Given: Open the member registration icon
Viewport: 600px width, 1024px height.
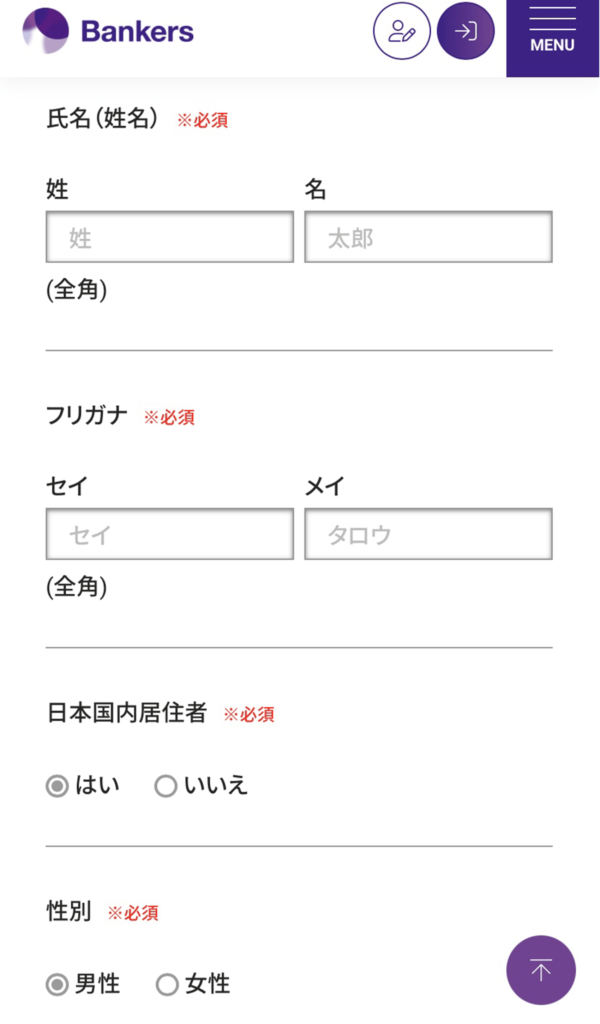Looking at the screenshot, I should coord(401,31).
